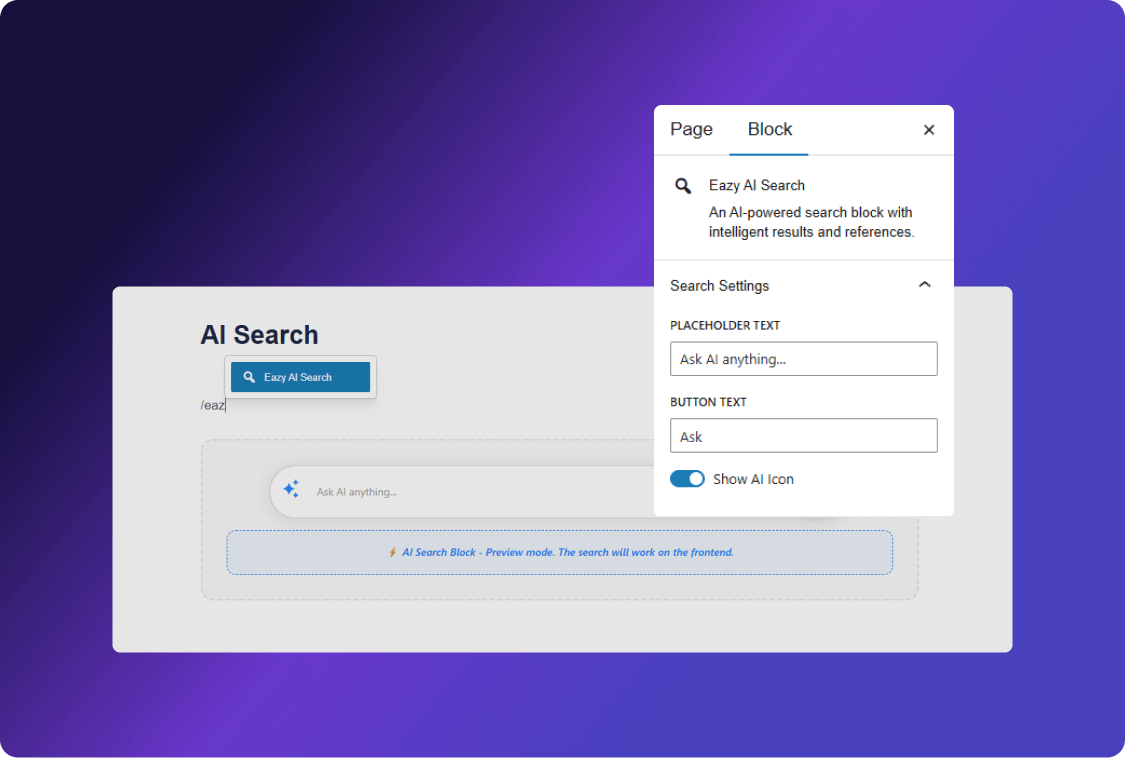The width and height of the screenshot is (1125, 758).
Task: Insert the Eazy AI Search block suggestion
Action: 300,377
